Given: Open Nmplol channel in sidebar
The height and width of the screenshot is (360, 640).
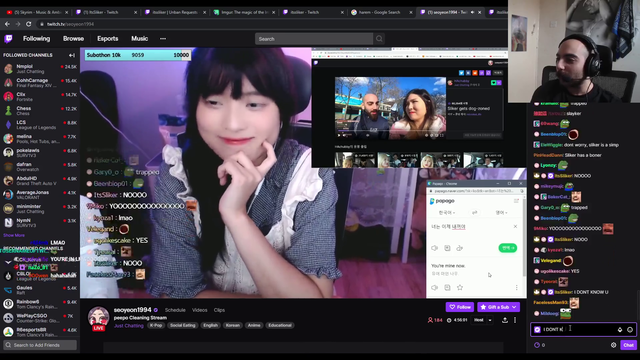Looking at the screenshot, I should tap(40, 69).
